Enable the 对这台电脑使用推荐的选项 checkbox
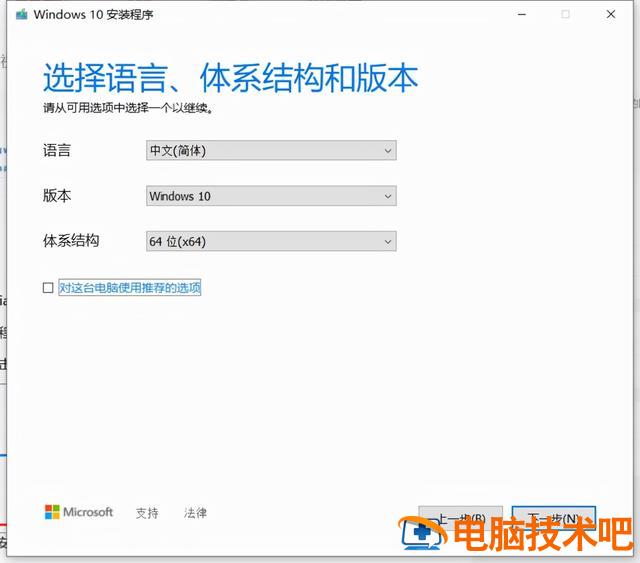This screenshot has width=640, height=563. (48, 288)
